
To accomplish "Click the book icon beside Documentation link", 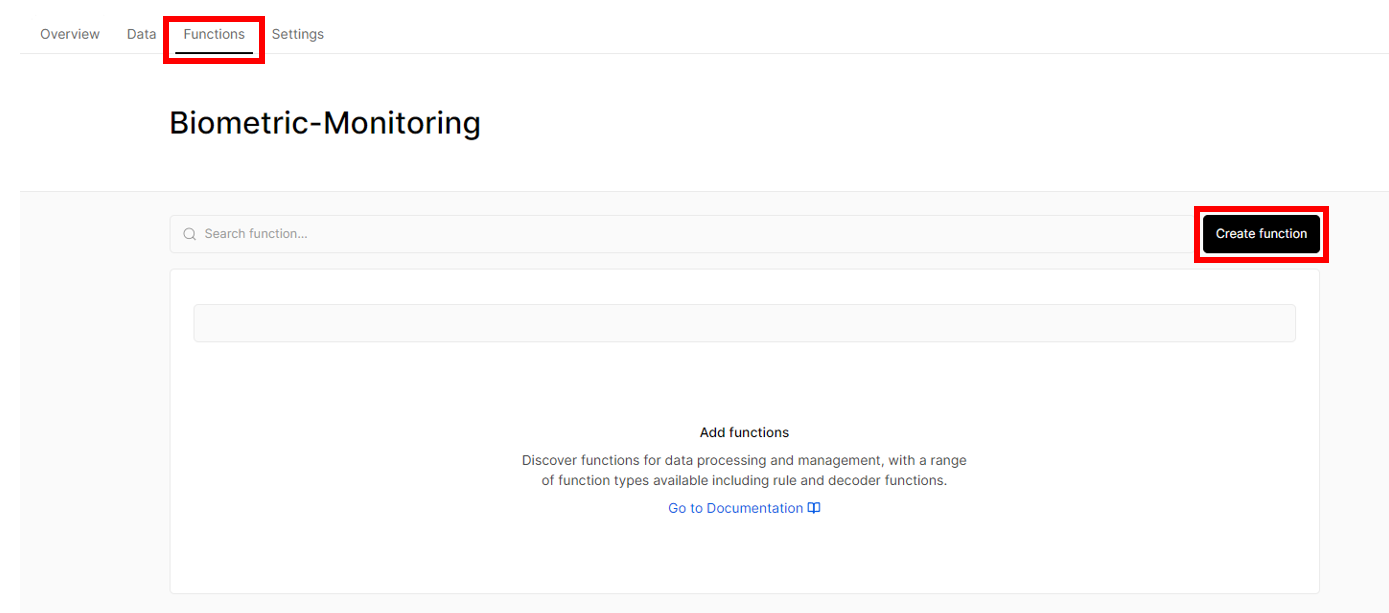I will 814,508.
